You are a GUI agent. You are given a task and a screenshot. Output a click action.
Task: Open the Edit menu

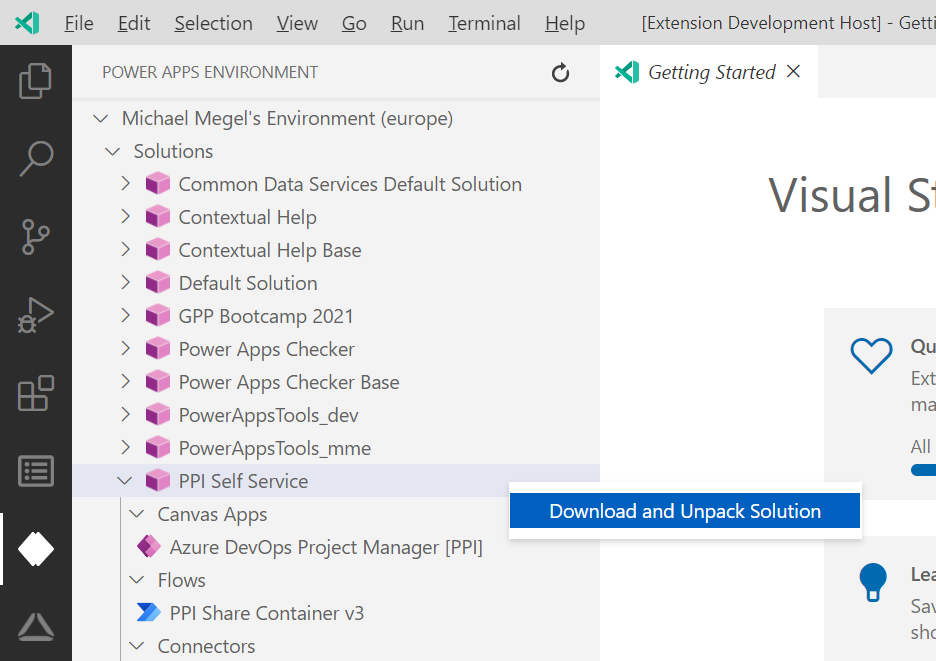click(134, 23)
